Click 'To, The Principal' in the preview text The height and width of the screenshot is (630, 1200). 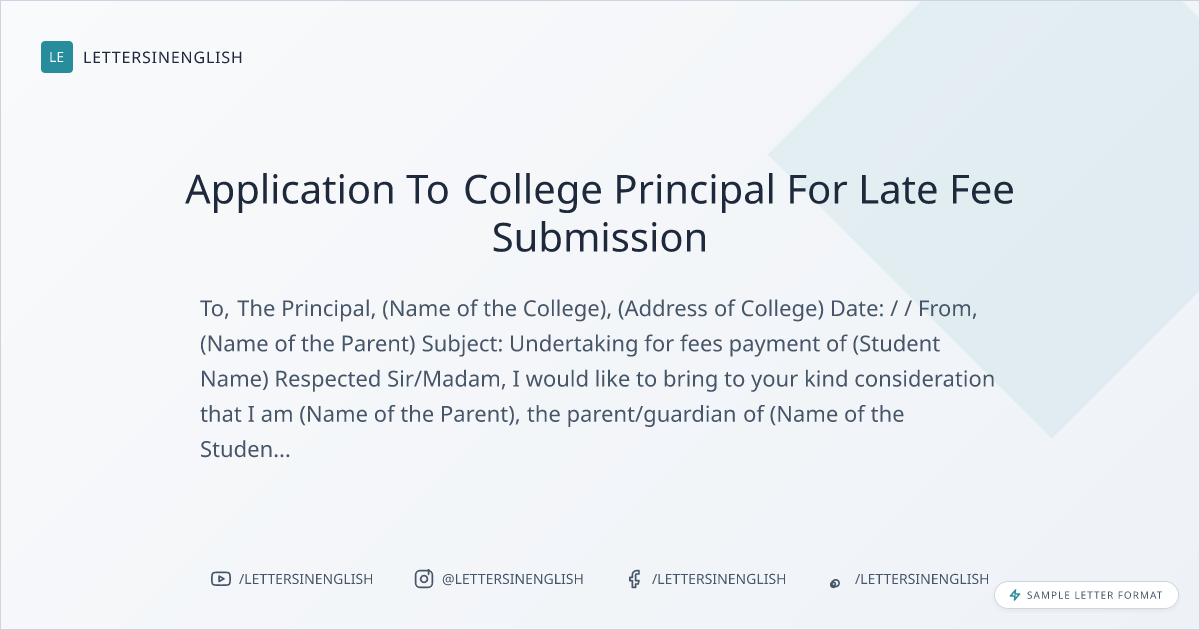(287, 308)
